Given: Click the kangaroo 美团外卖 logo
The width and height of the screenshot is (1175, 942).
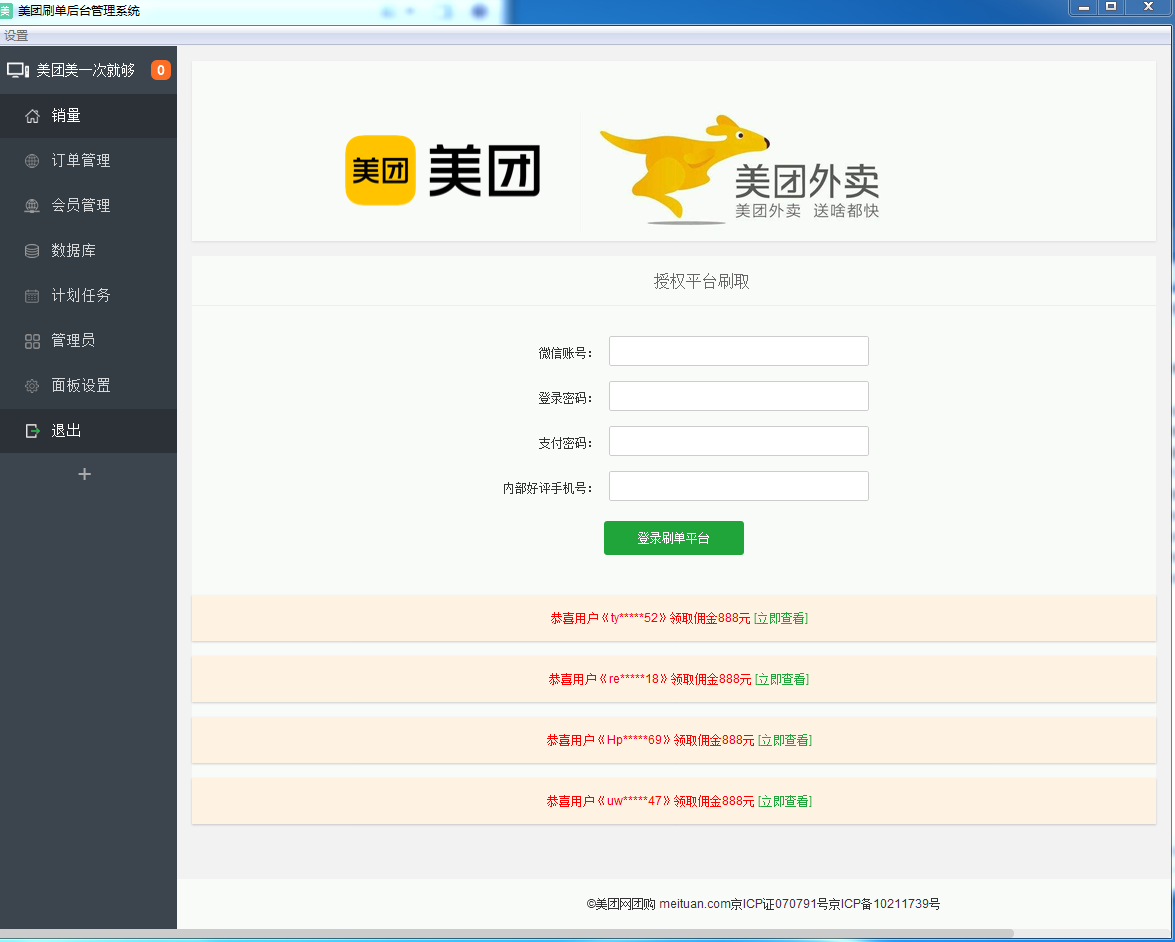Looking at the screenshot, I should click(x=740, y=169).
